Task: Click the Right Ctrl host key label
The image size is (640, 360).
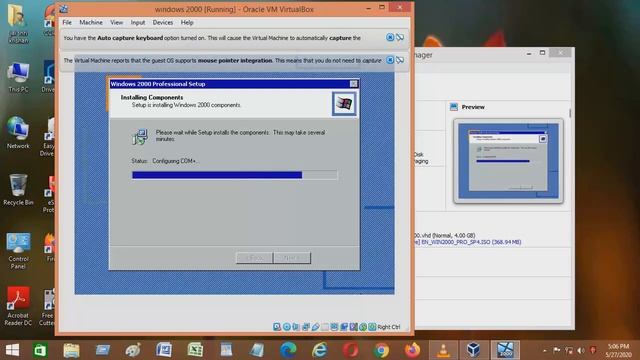Action: coord(389,327)
